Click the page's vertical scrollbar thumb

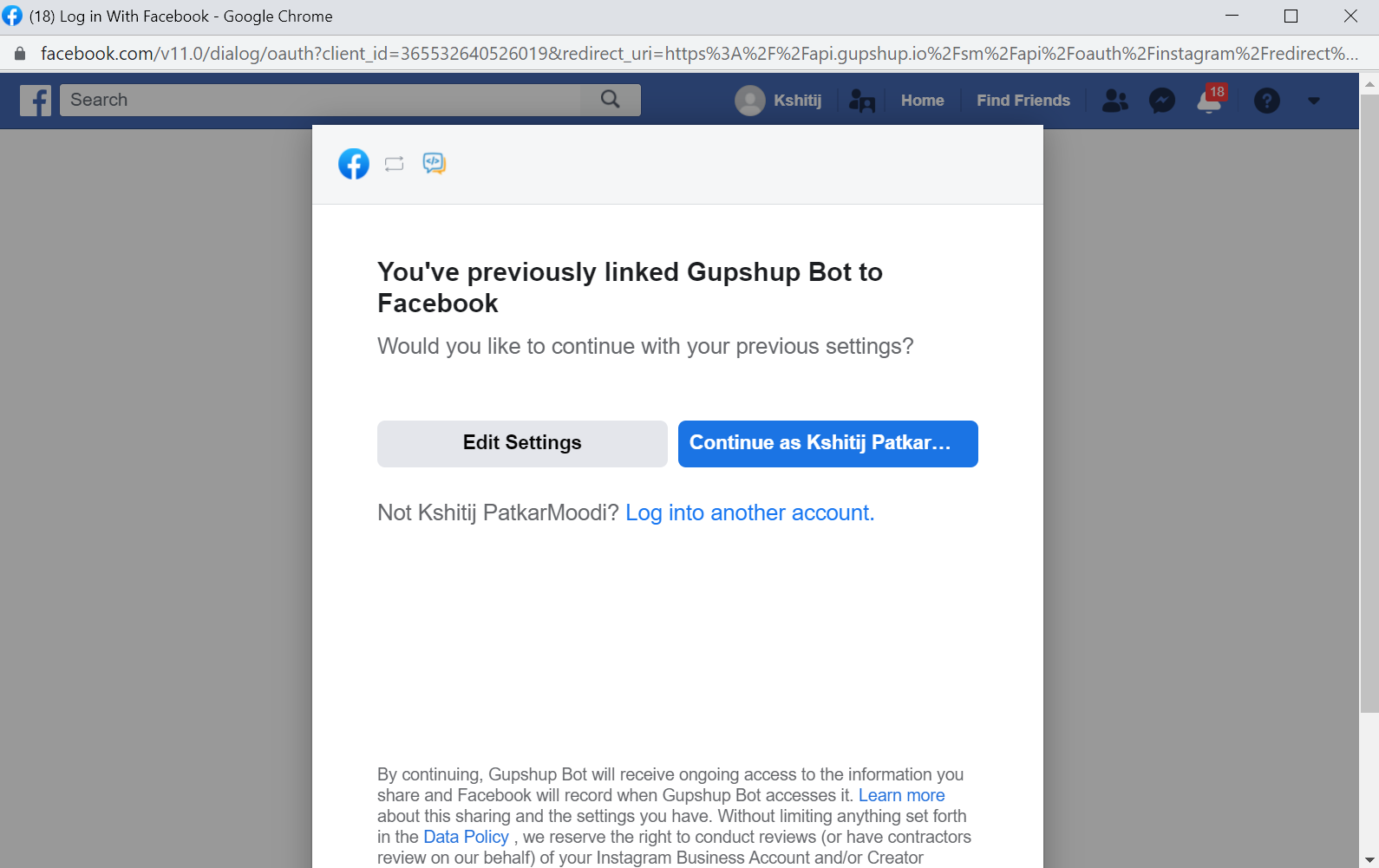[x=1369, y=403]
